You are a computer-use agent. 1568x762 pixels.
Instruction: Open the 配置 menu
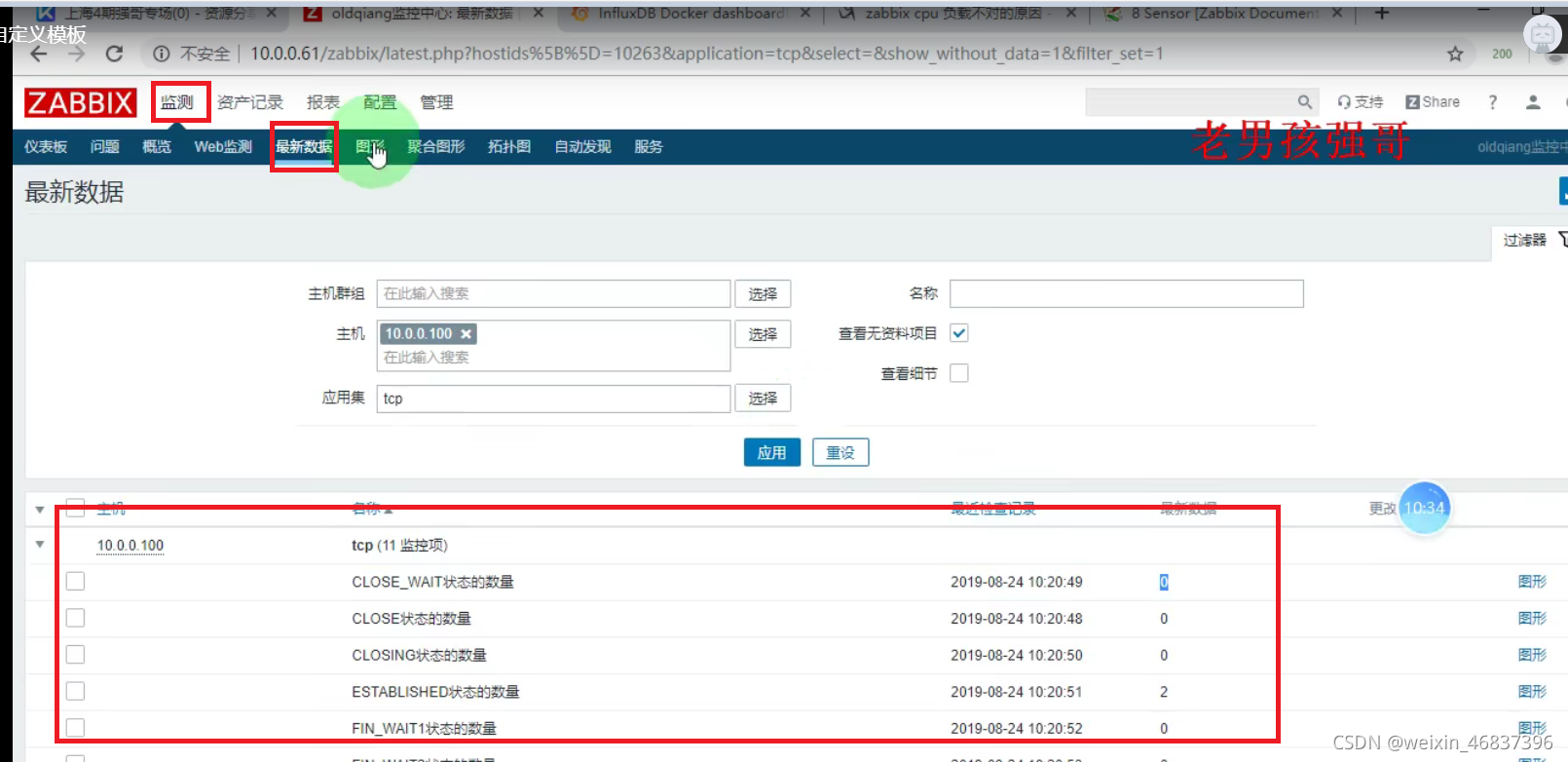pyautogui.click(x=380, y=102)
